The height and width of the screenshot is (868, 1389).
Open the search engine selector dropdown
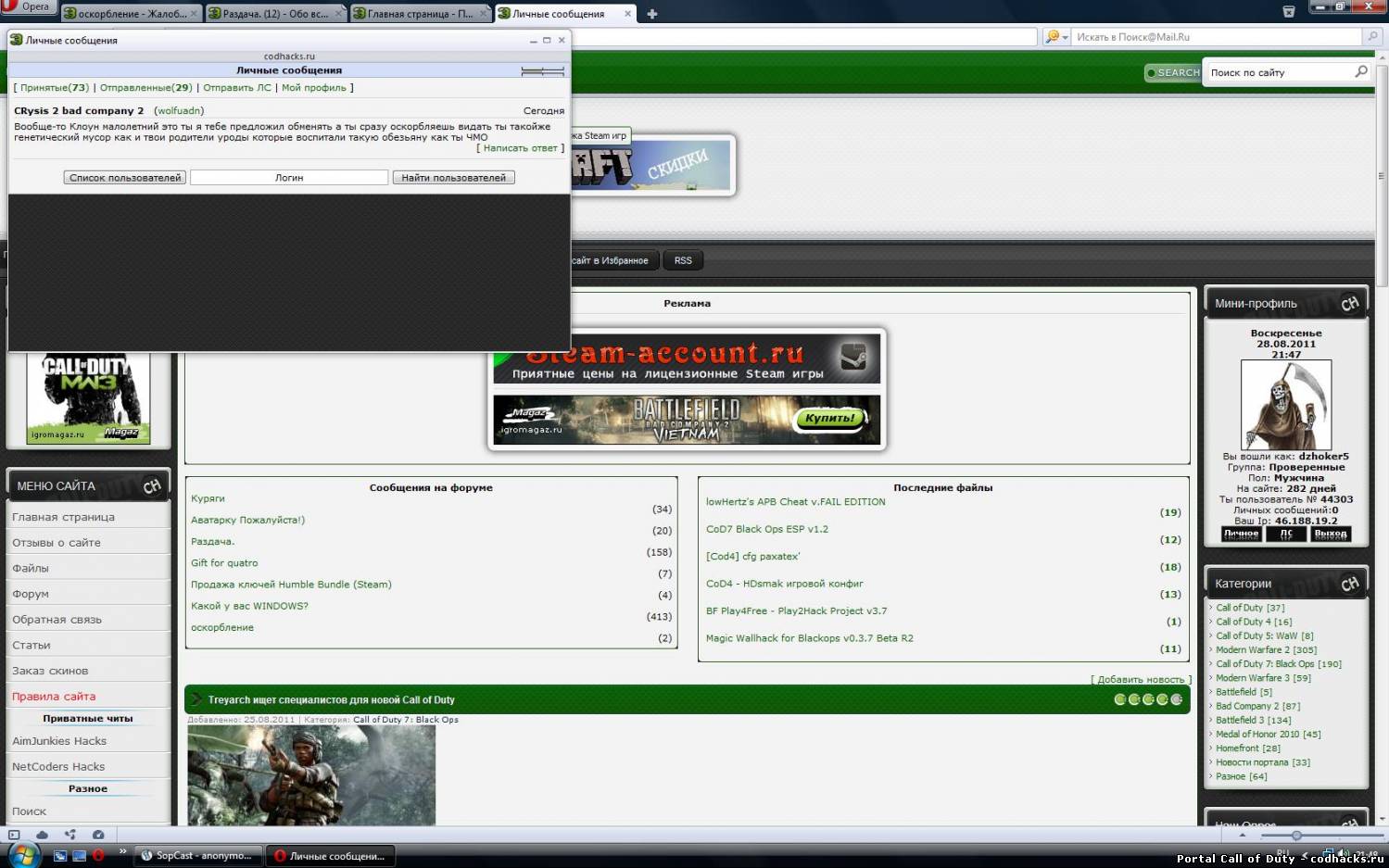[x=1056, y=37]
